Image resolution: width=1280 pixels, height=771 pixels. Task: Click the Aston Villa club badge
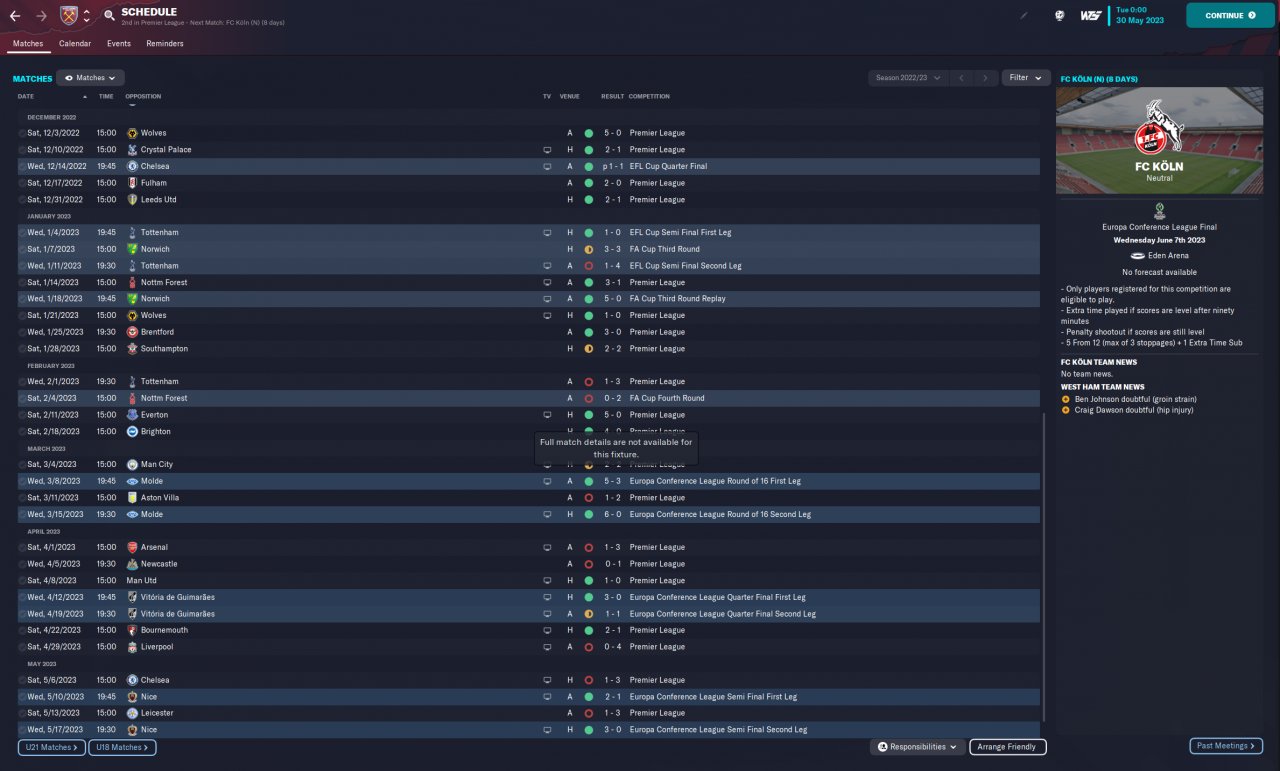point(132,498)
